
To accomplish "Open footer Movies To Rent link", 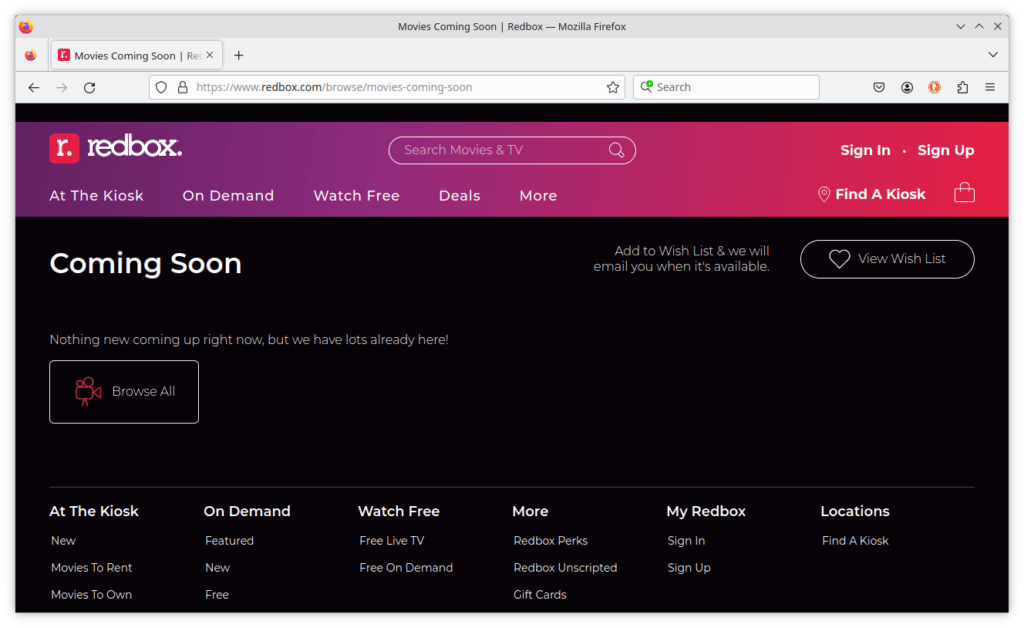I will coord(91,568).
